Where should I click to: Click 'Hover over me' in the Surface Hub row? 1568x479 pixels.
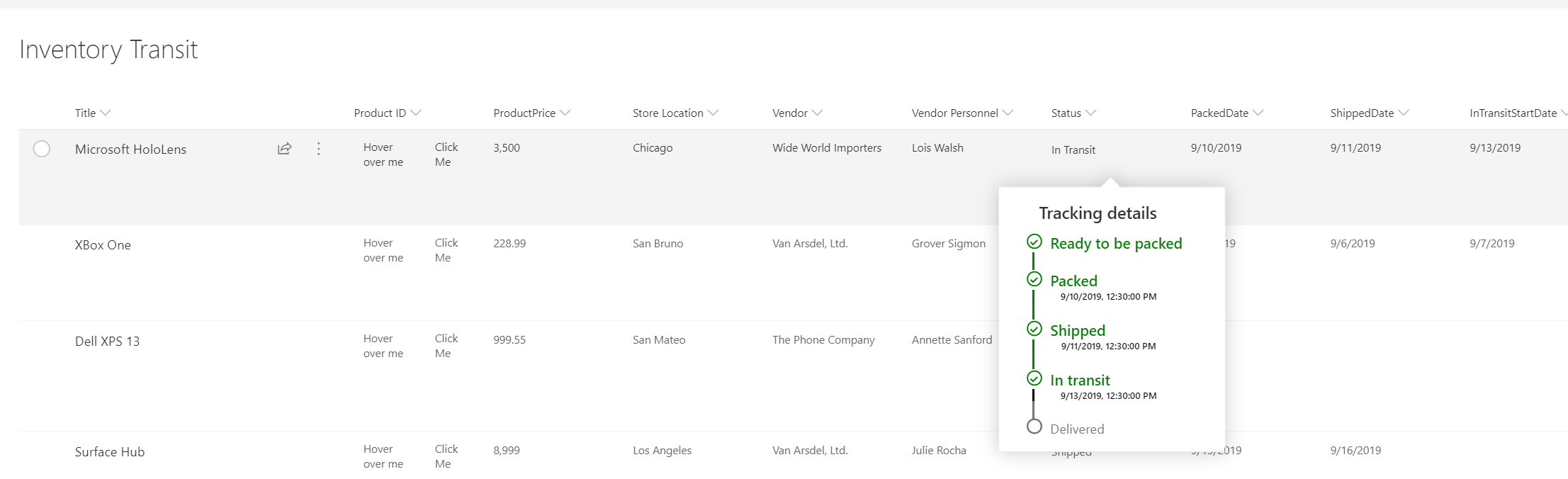tap(383, 456)
